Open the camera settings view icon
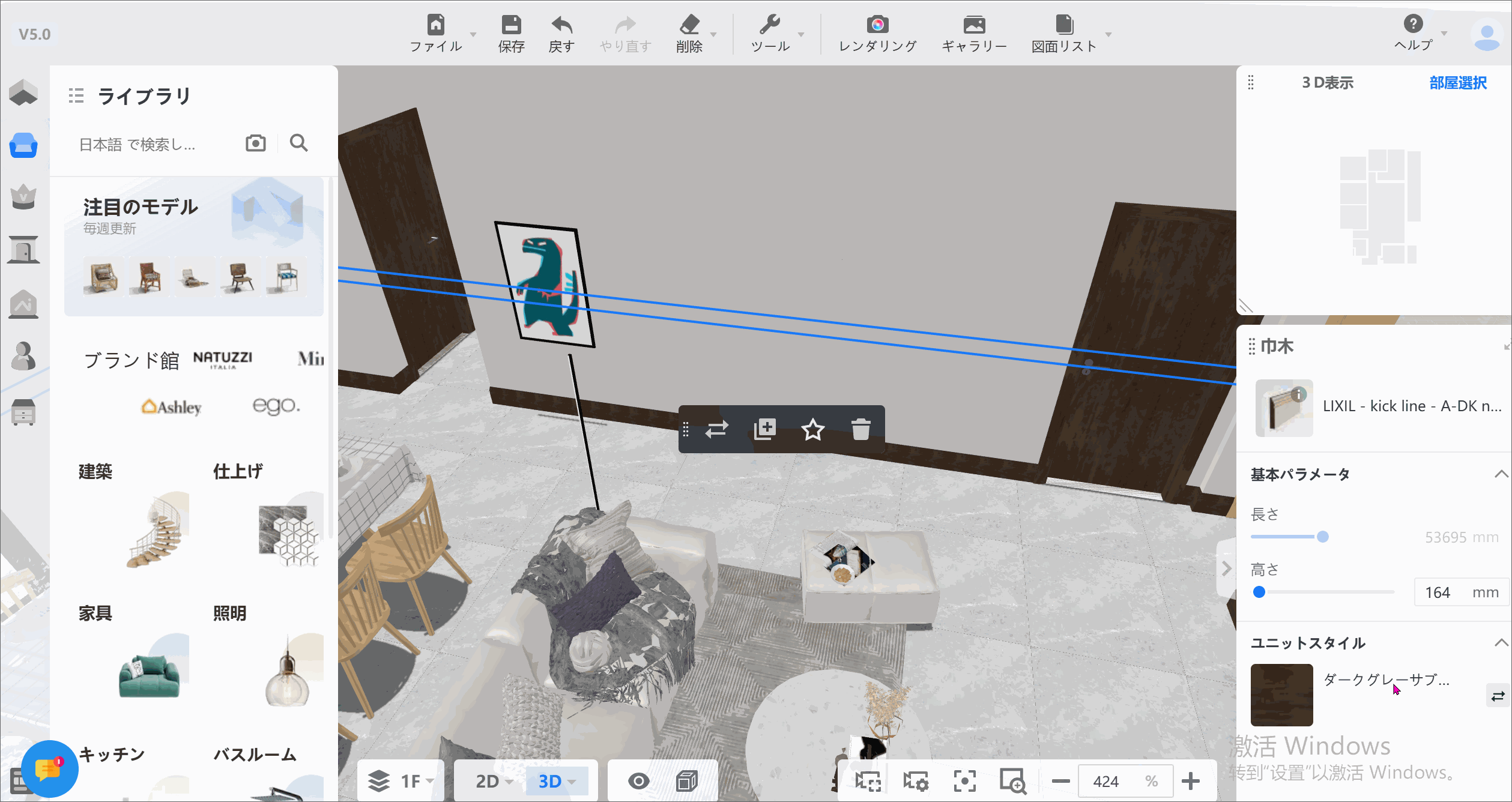This screenshot has height=802, width=1512. click(916, 781)
